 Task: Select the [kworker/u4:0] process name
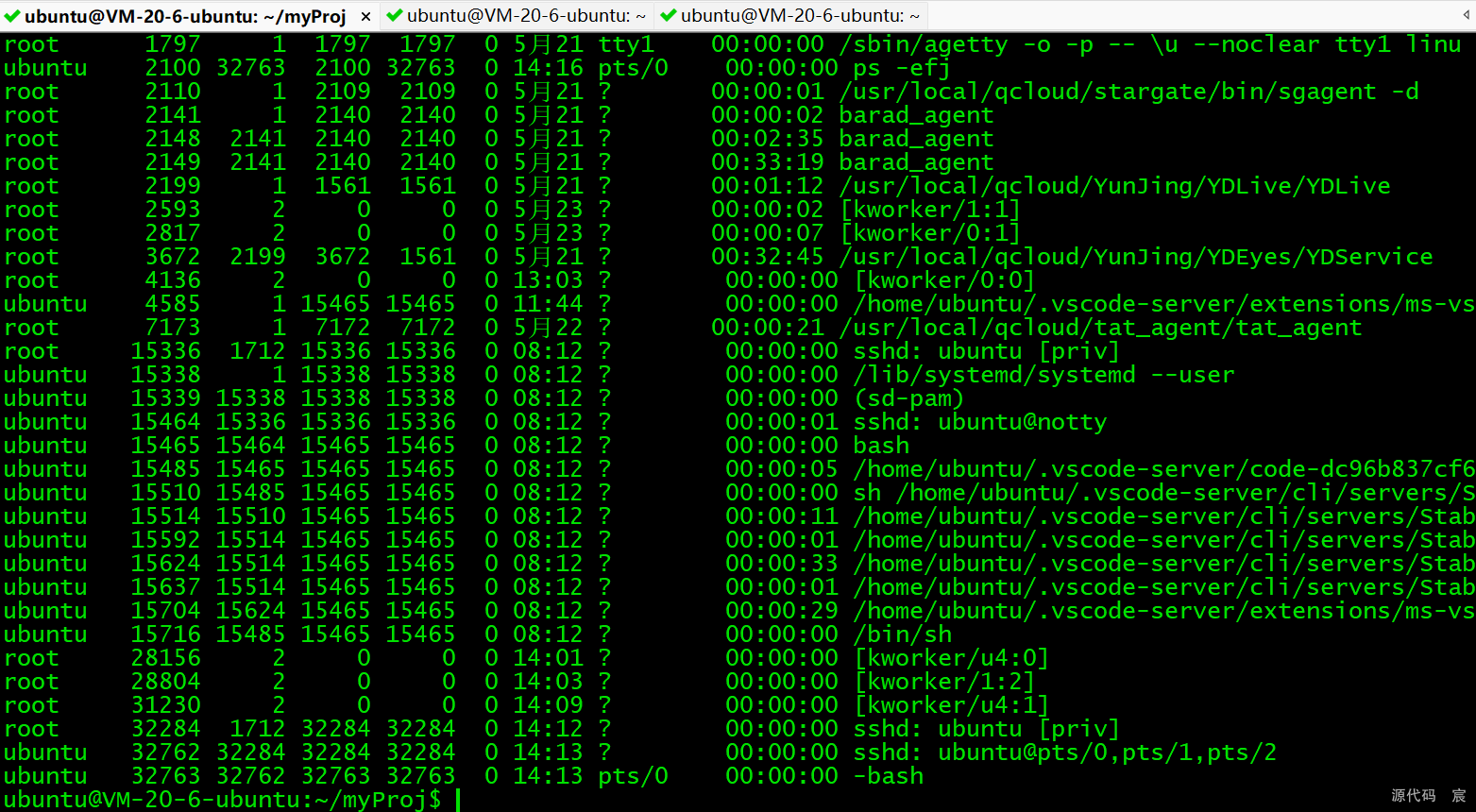point(951,658)
